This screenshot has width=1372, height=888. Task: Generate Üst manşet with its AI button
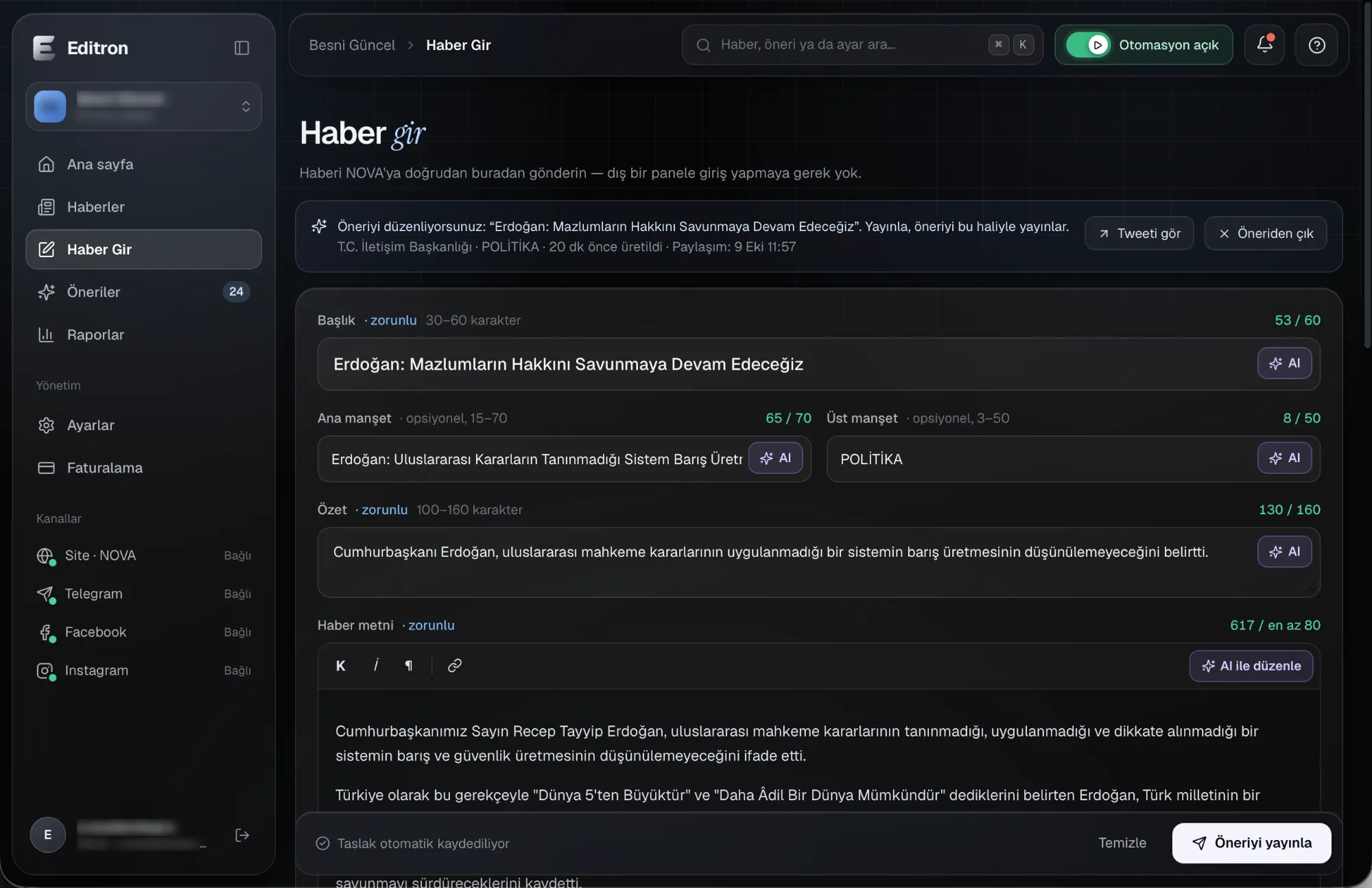click(x=1284, y=458)
